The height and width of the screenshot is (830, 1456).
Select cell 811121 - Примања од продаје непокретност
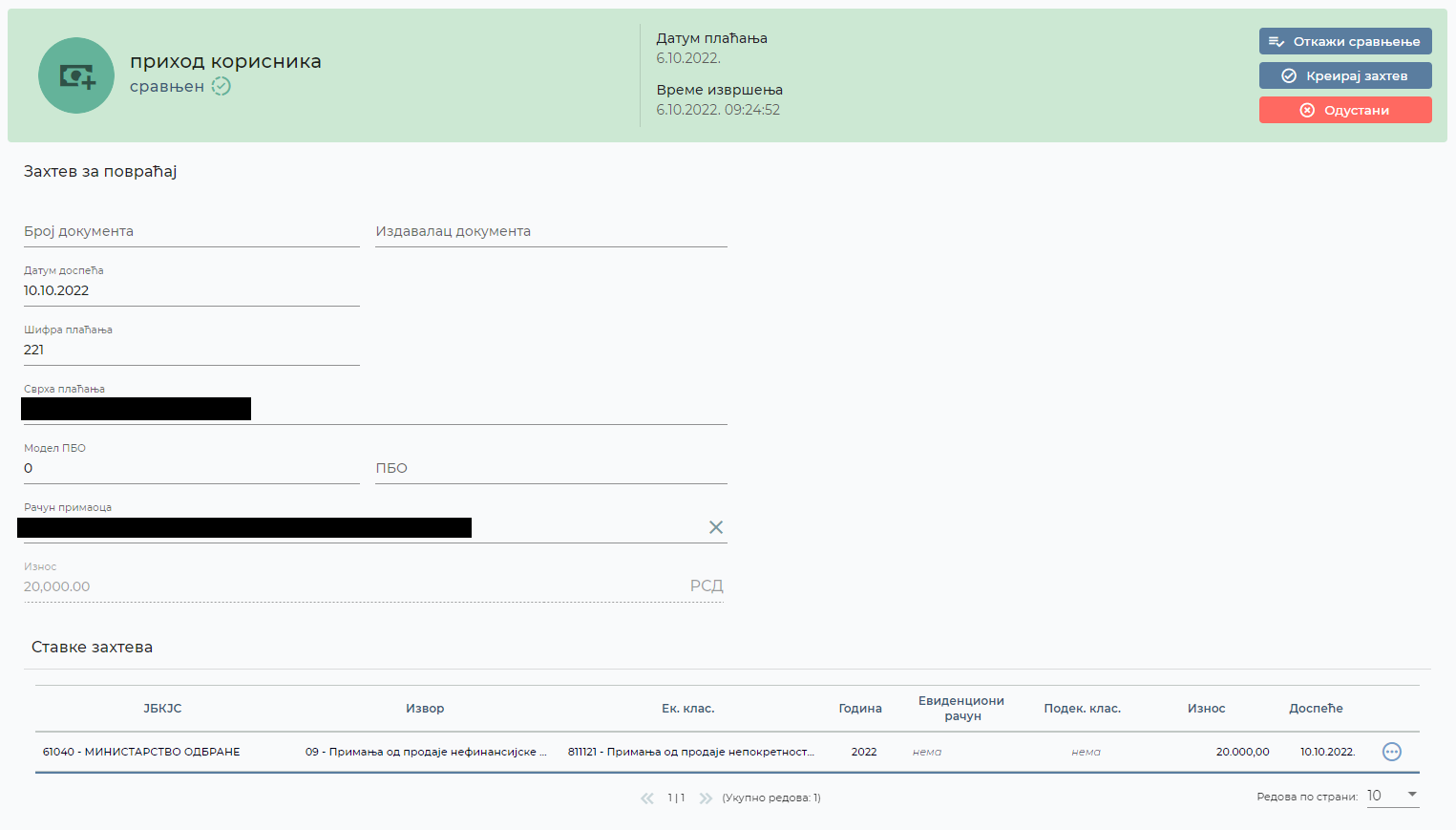click(691, 752)
